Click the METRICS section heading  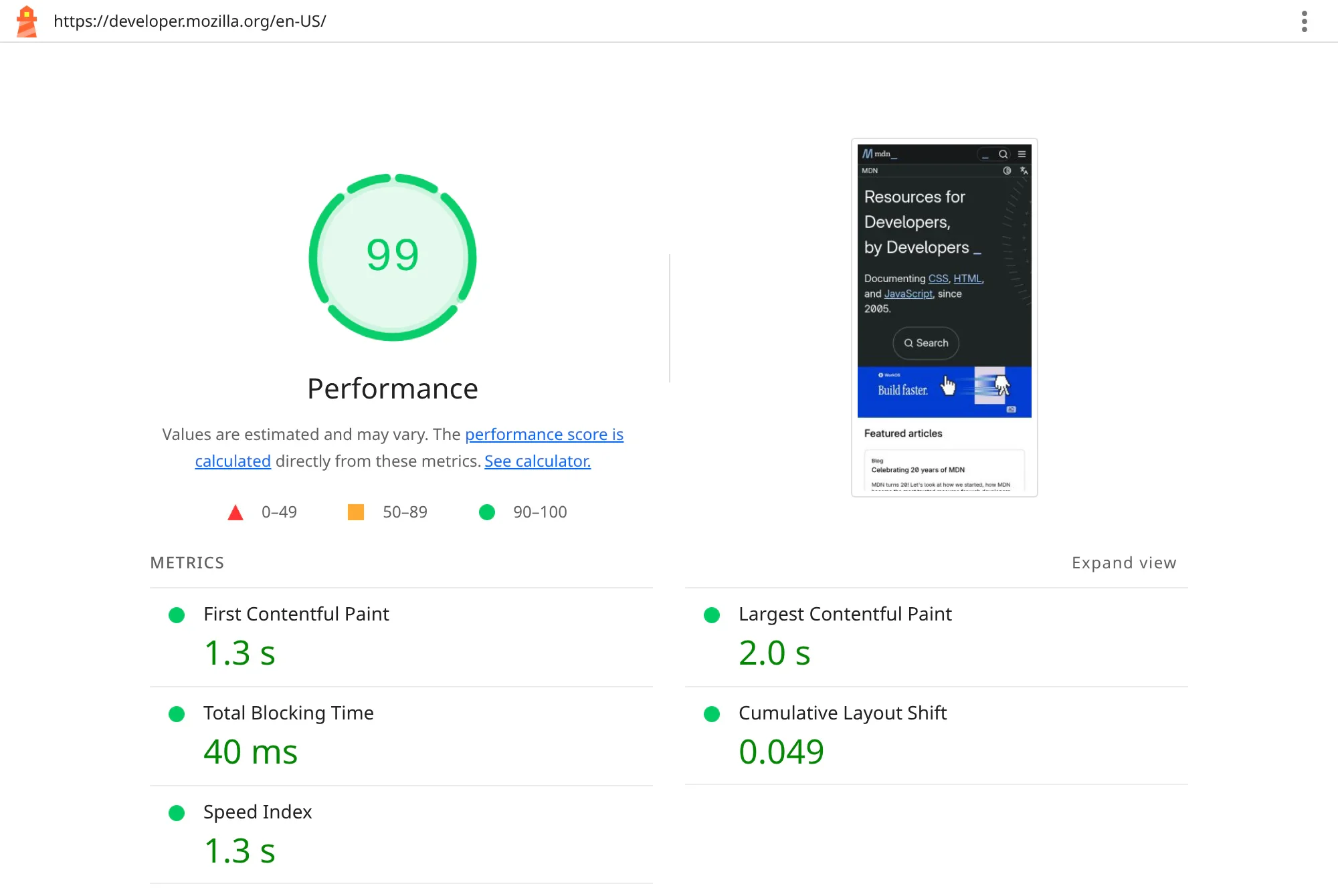(187, 563)
